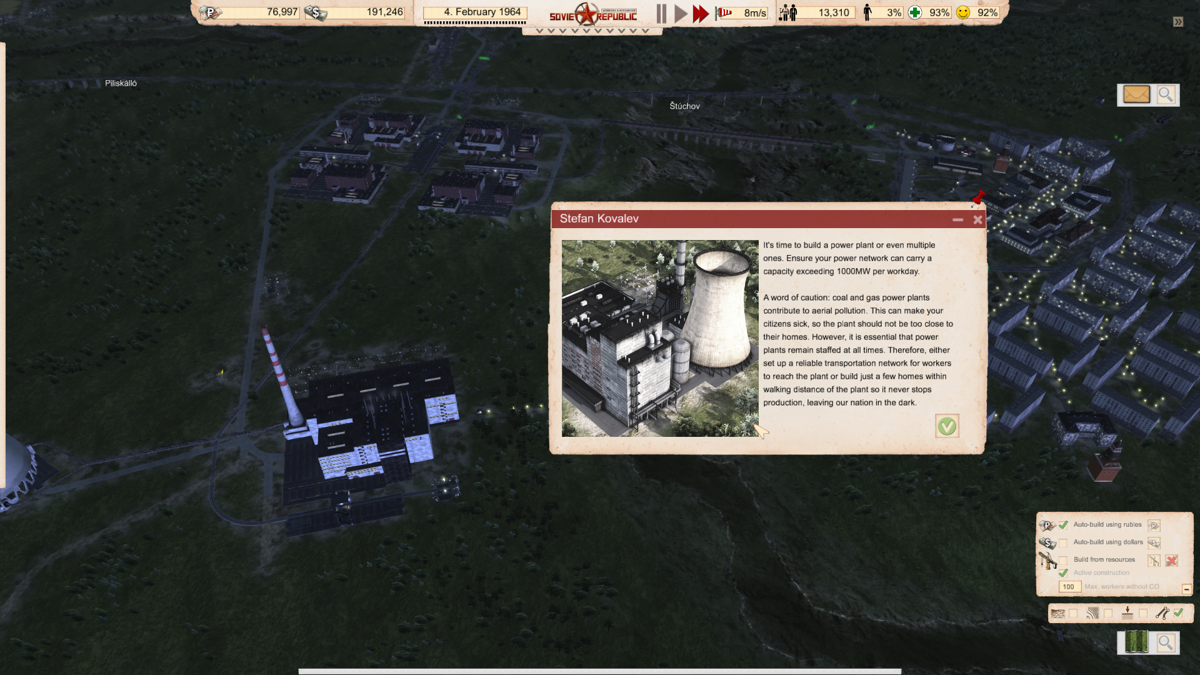1200x675 pixels.
Task: Enable Auto-build using dollars checkbox
Action: click(1063, 542)
